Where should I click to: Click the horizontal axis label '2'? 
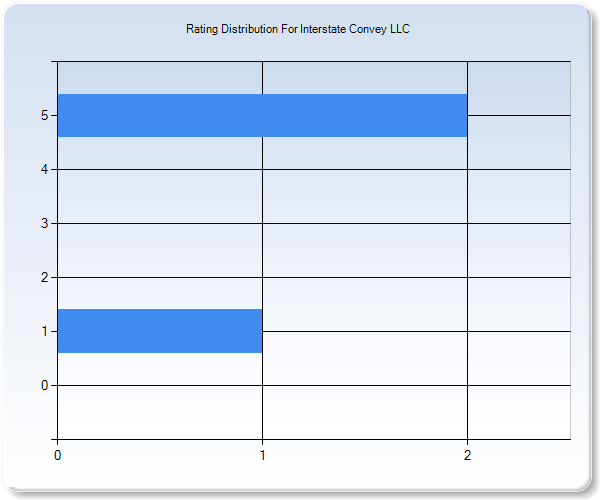point(467,455)
